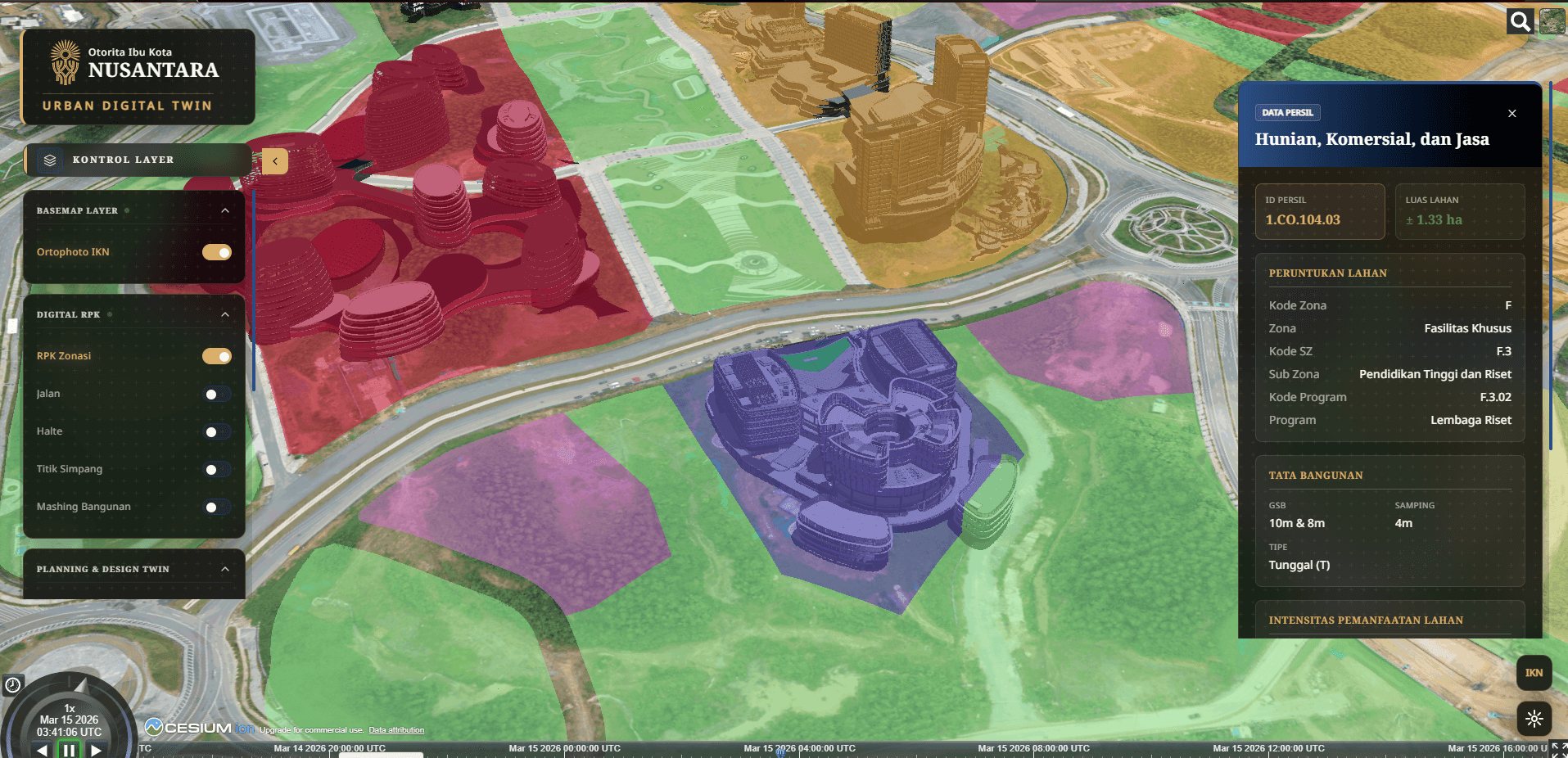
Task: Pause the Cesium animation
Action: [x=69, y=750]
